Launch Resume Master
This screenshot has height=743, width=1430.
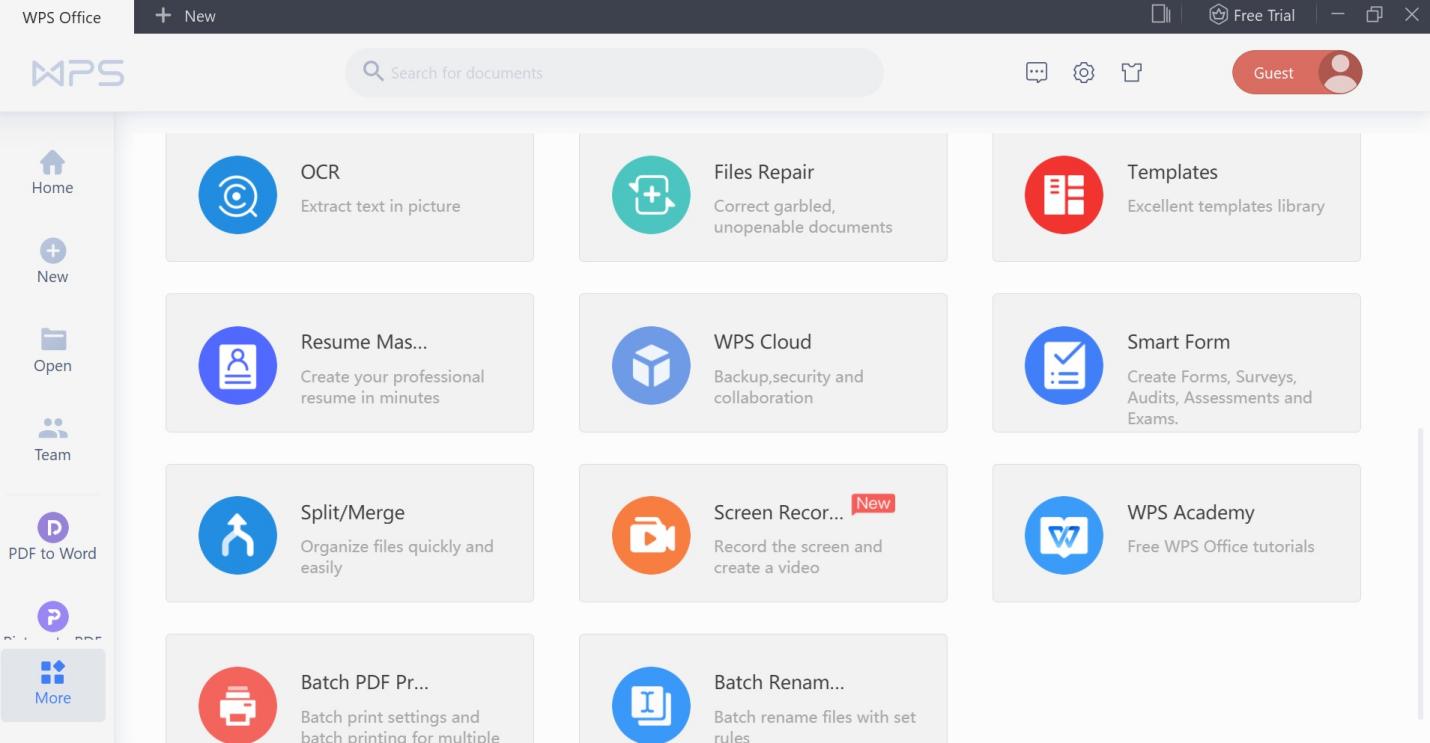[349, 363]
